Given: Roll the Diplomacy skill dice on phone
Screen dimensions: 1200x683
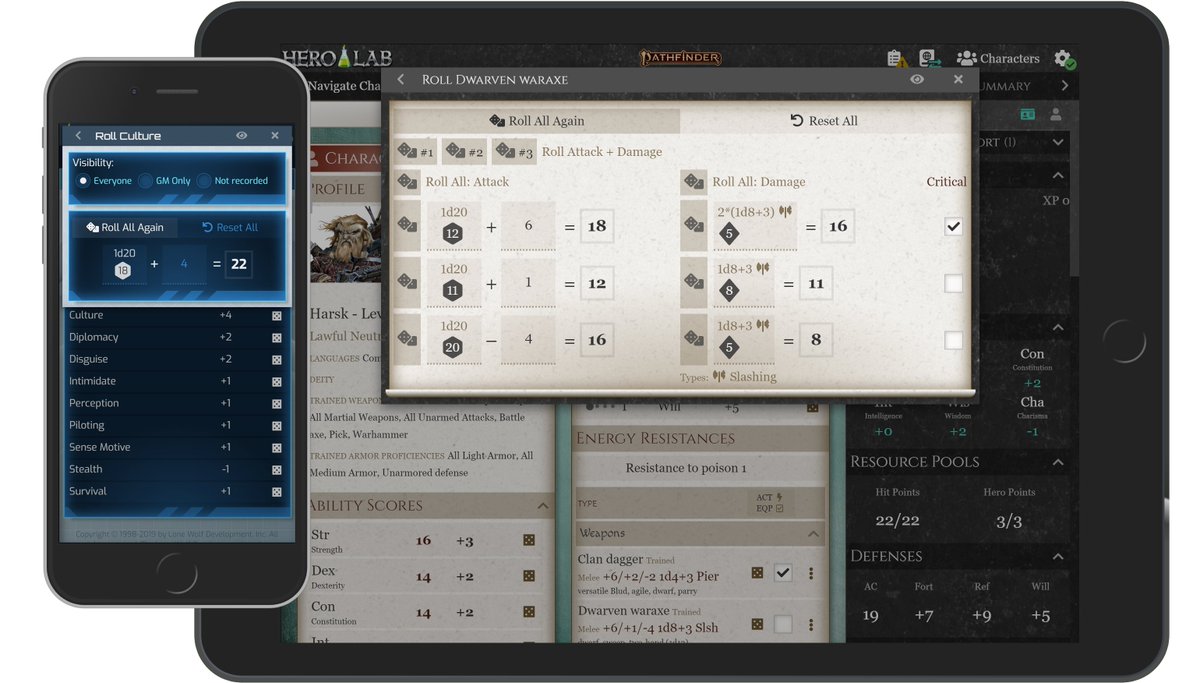Looking at the screenshot, I should point(277,338).
